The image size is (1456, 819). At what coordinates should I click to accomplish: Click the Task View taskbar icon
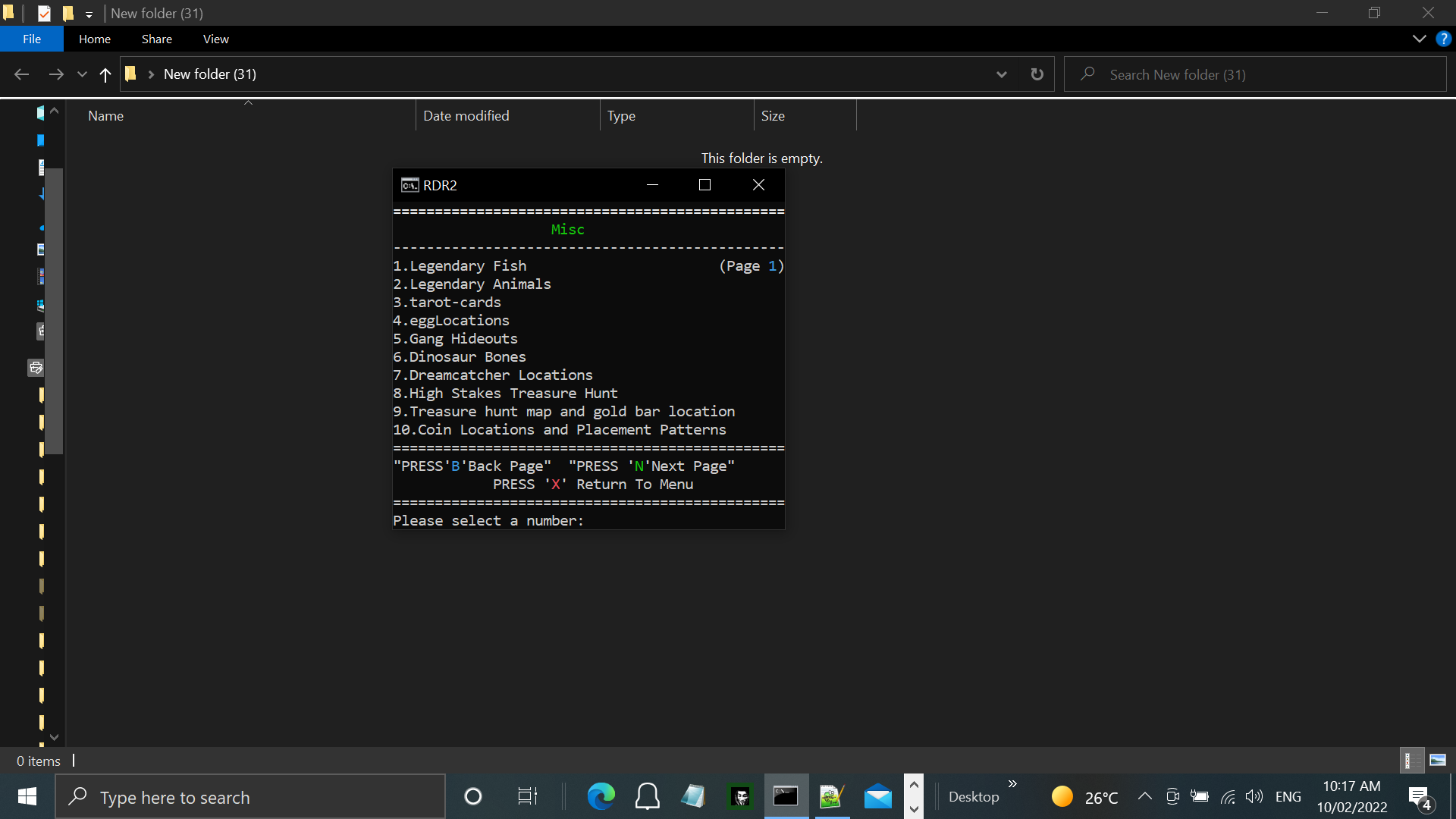(x=527, y=797)
